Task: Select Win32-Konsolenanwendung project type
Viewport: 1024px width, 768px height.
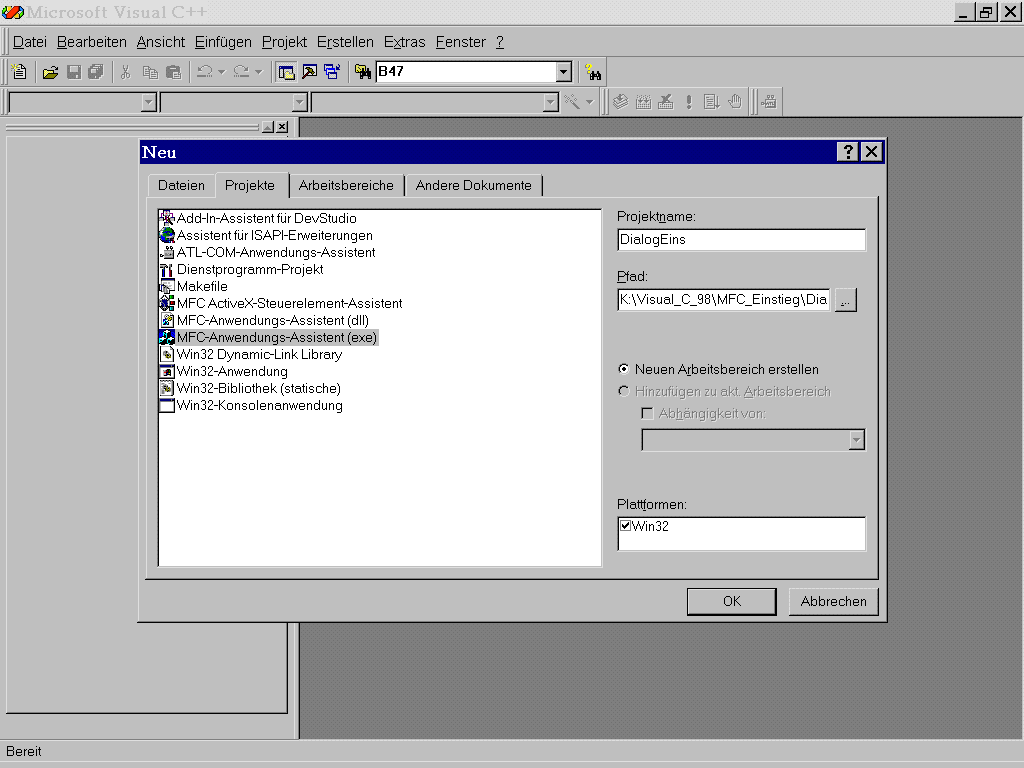Action: [x=259, y=405]
